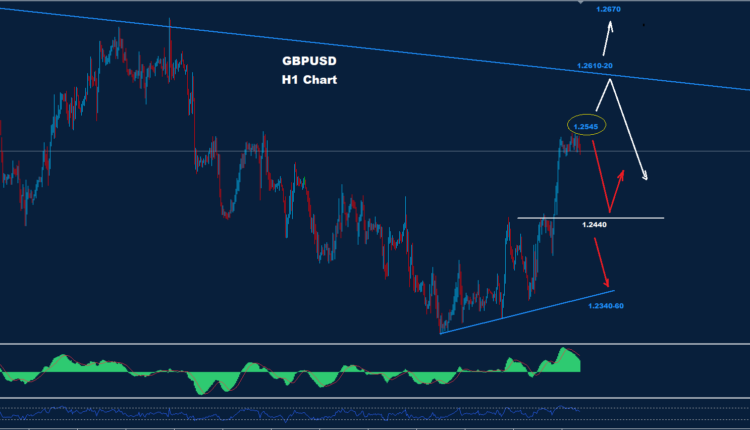750x430 pixels.
Task: Click the H1 Chart label
Action: click(309, 80)
